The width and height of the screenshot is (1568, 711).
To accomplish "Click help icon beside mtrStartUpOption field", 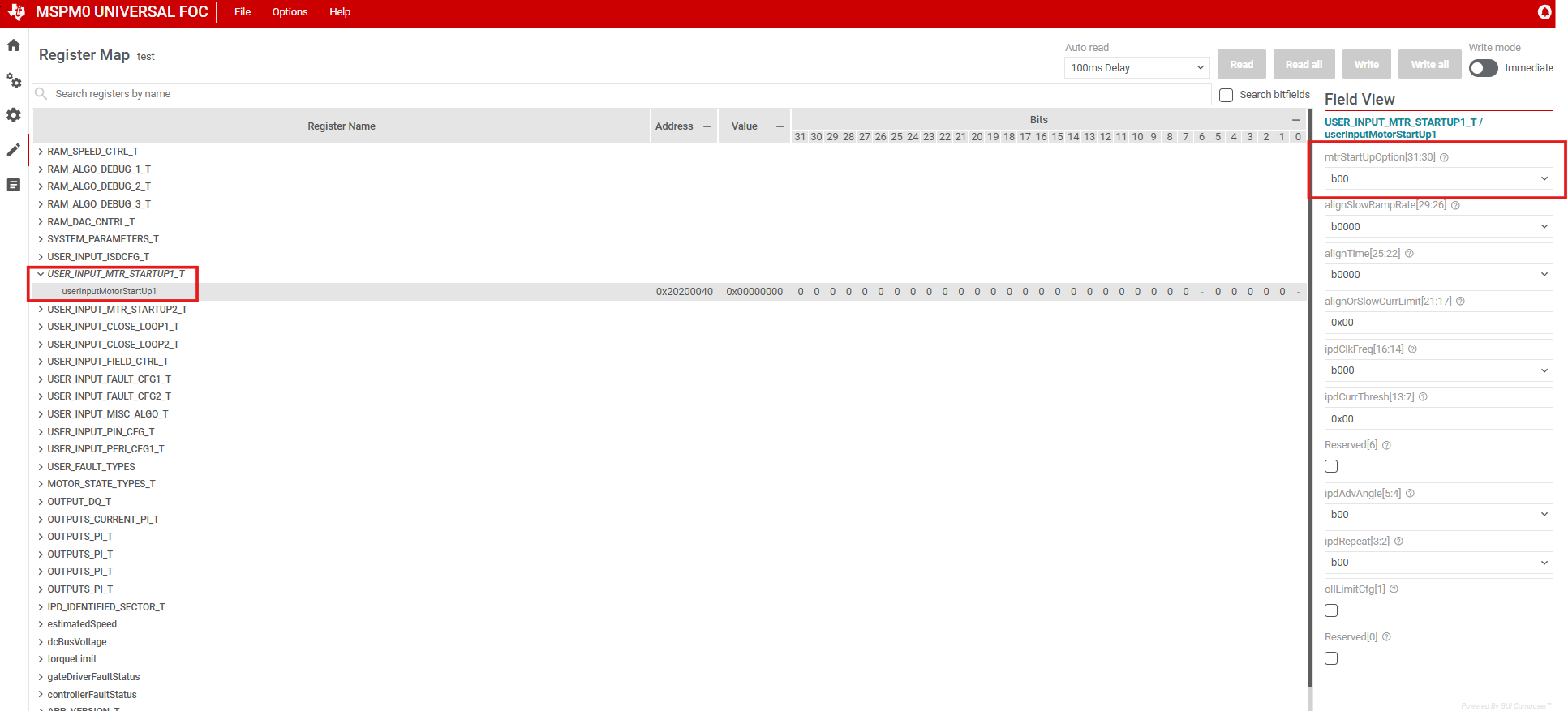I will click(1444, 157).
